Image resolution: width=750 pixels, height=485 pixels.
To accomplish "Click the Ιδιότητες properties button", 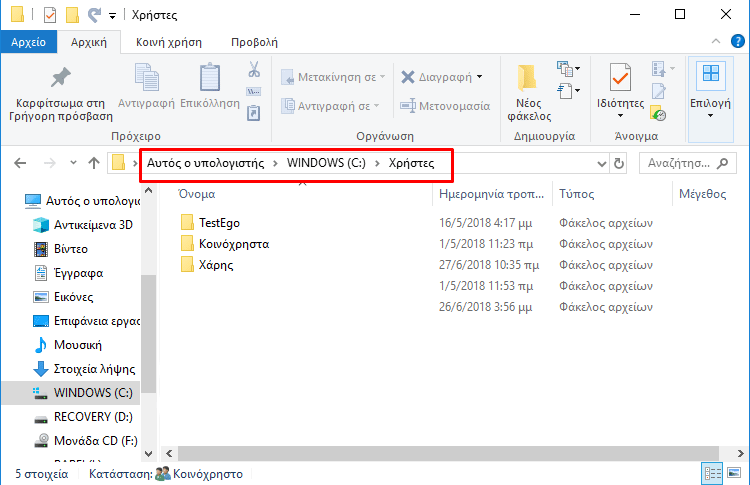I will (620, 91).
